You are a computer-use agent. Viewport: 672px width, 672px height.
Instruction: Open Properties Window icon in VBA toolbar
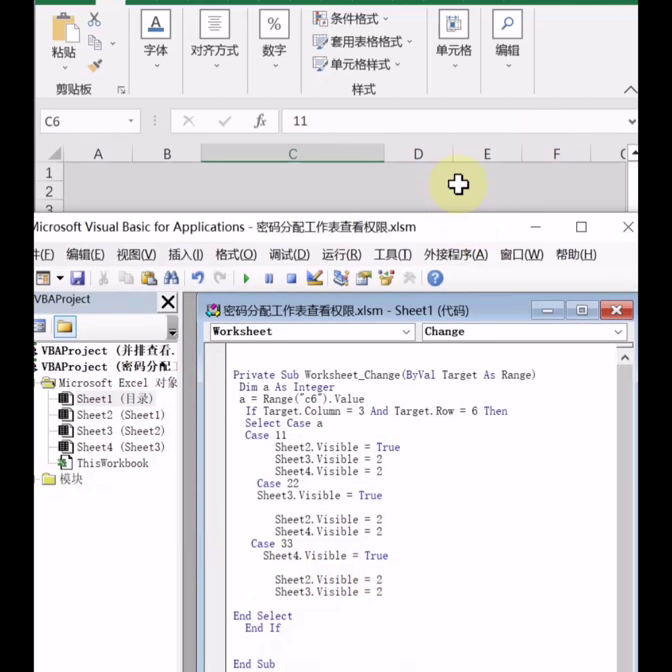pos(364,278)
